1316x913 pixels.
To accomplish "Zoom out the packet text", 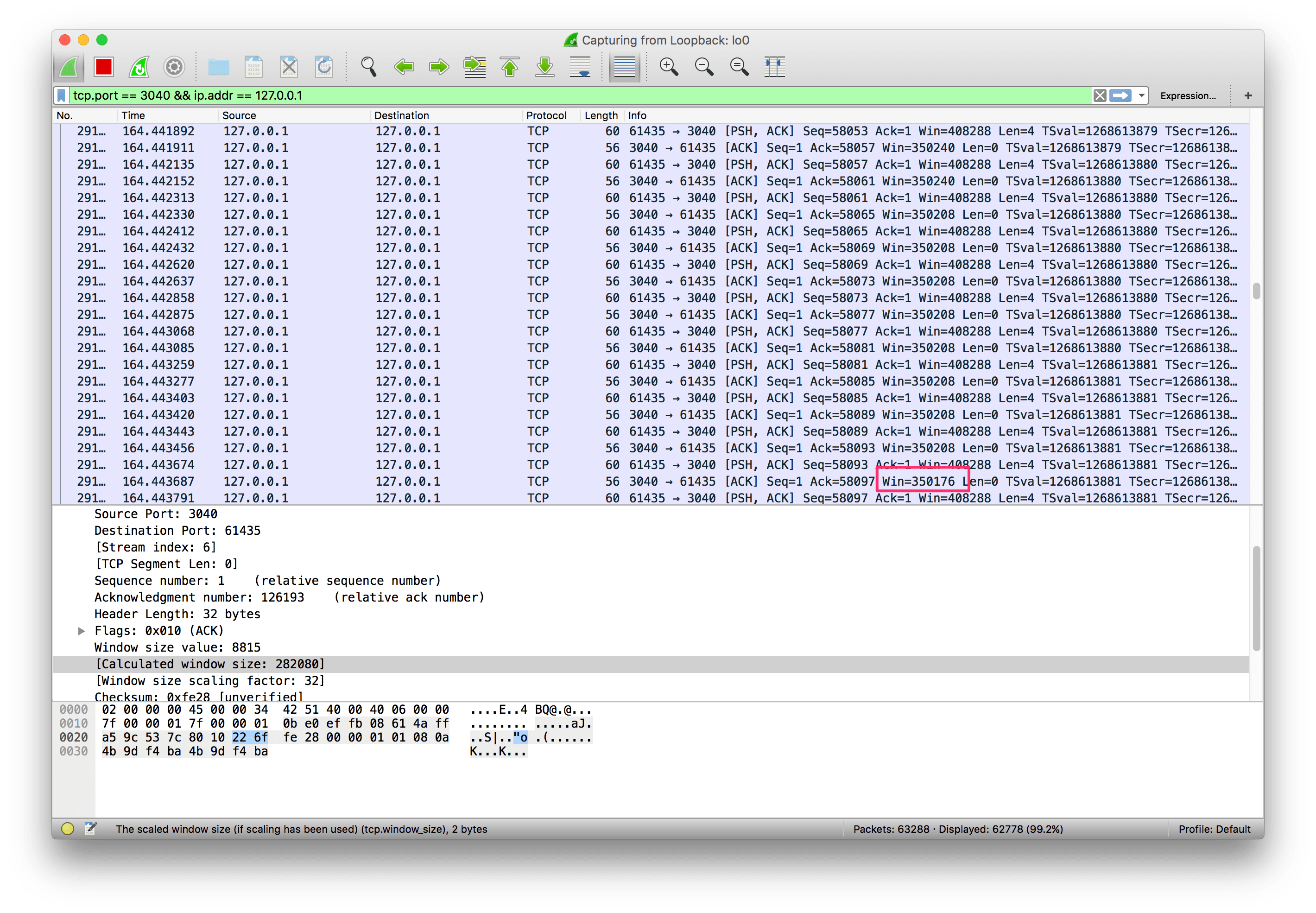I will point(704,67).
